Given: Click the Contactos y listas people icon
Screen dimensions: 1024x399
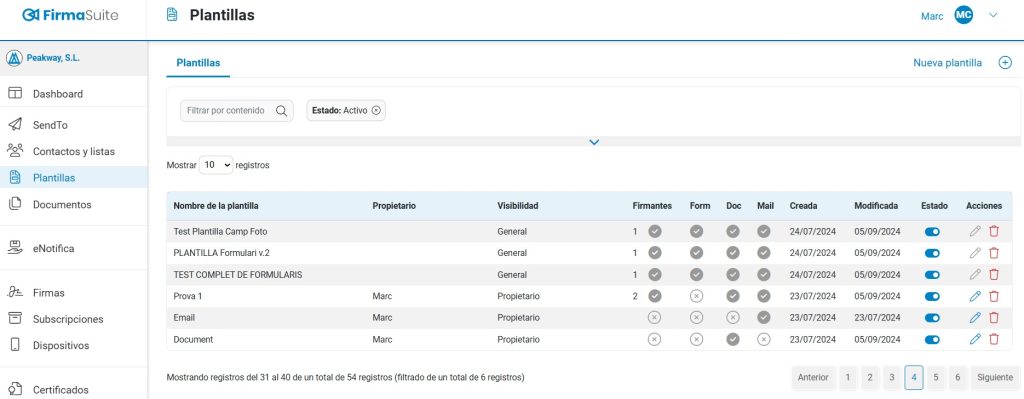Looking at the screenshot, I should (x=15, y=151).
